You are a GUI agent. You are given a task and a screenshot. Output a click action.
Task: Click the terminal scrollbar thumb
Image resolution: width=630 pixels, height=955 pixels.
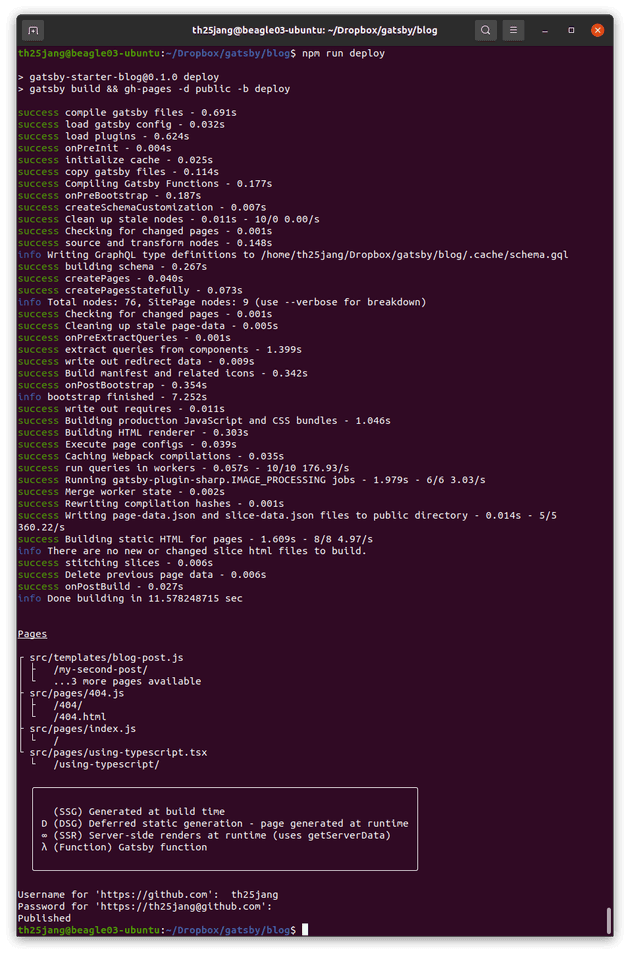coord(609,920)
